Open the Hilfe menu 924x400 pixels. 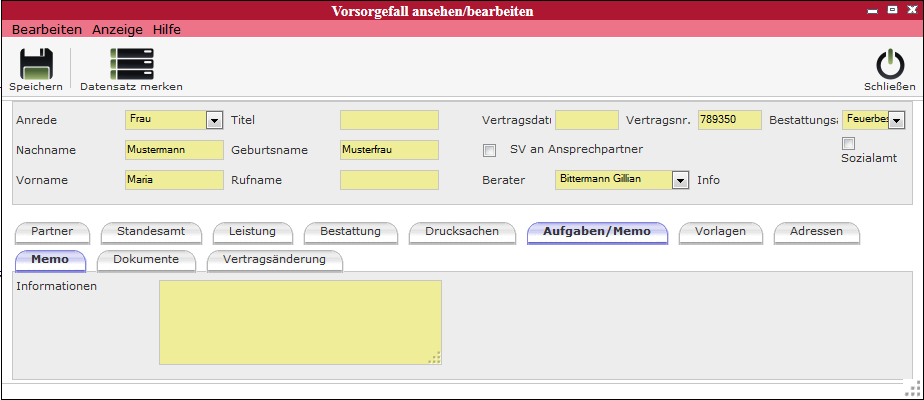(x=167, y=30)
